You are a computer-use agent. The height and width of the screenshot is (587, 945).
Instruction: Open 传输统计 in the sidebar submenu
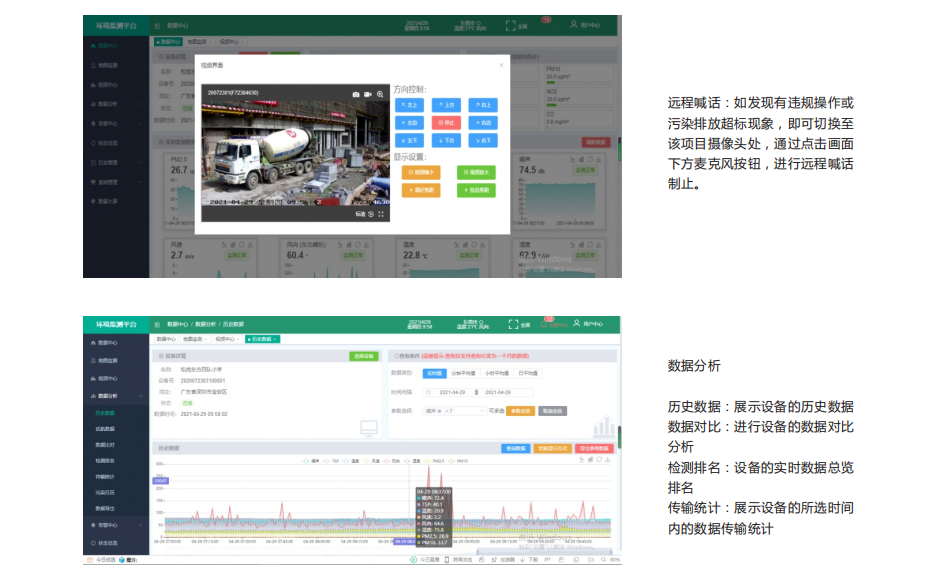pyautogui.click(x=105, y=476)
